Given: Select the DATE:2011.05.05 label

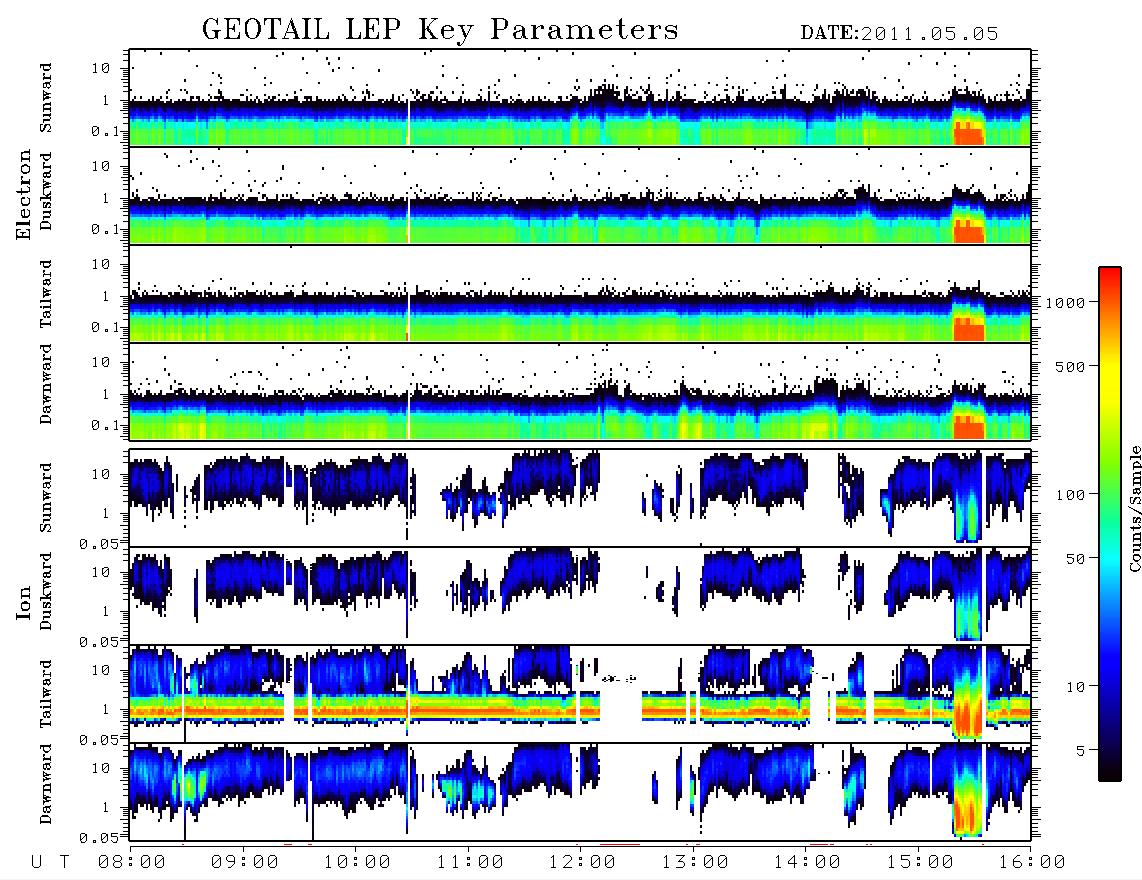Looking at the screenshot, I should (899, 34).
